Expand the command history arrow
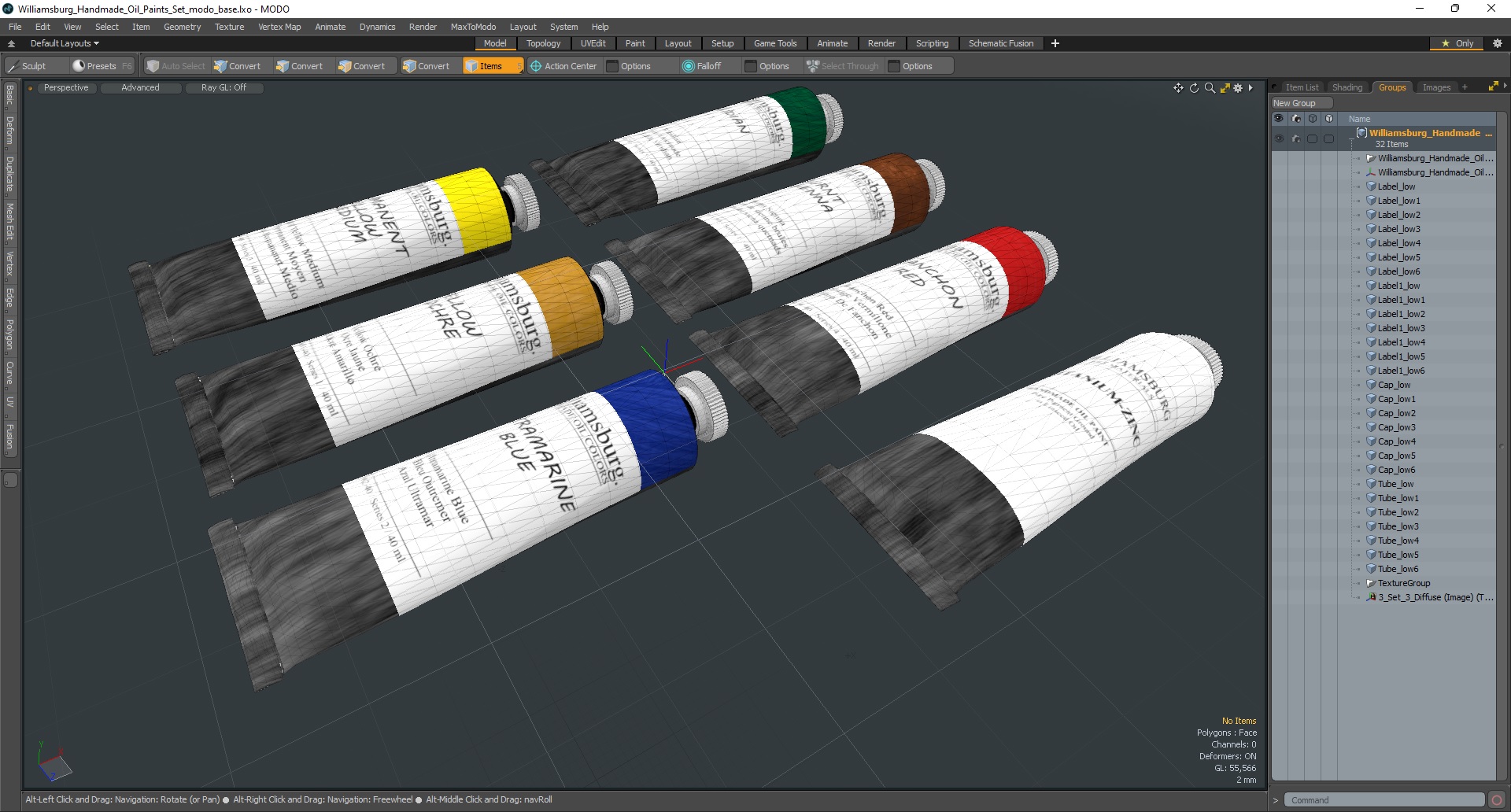1511x812 pixels. tap(1276, 800)
